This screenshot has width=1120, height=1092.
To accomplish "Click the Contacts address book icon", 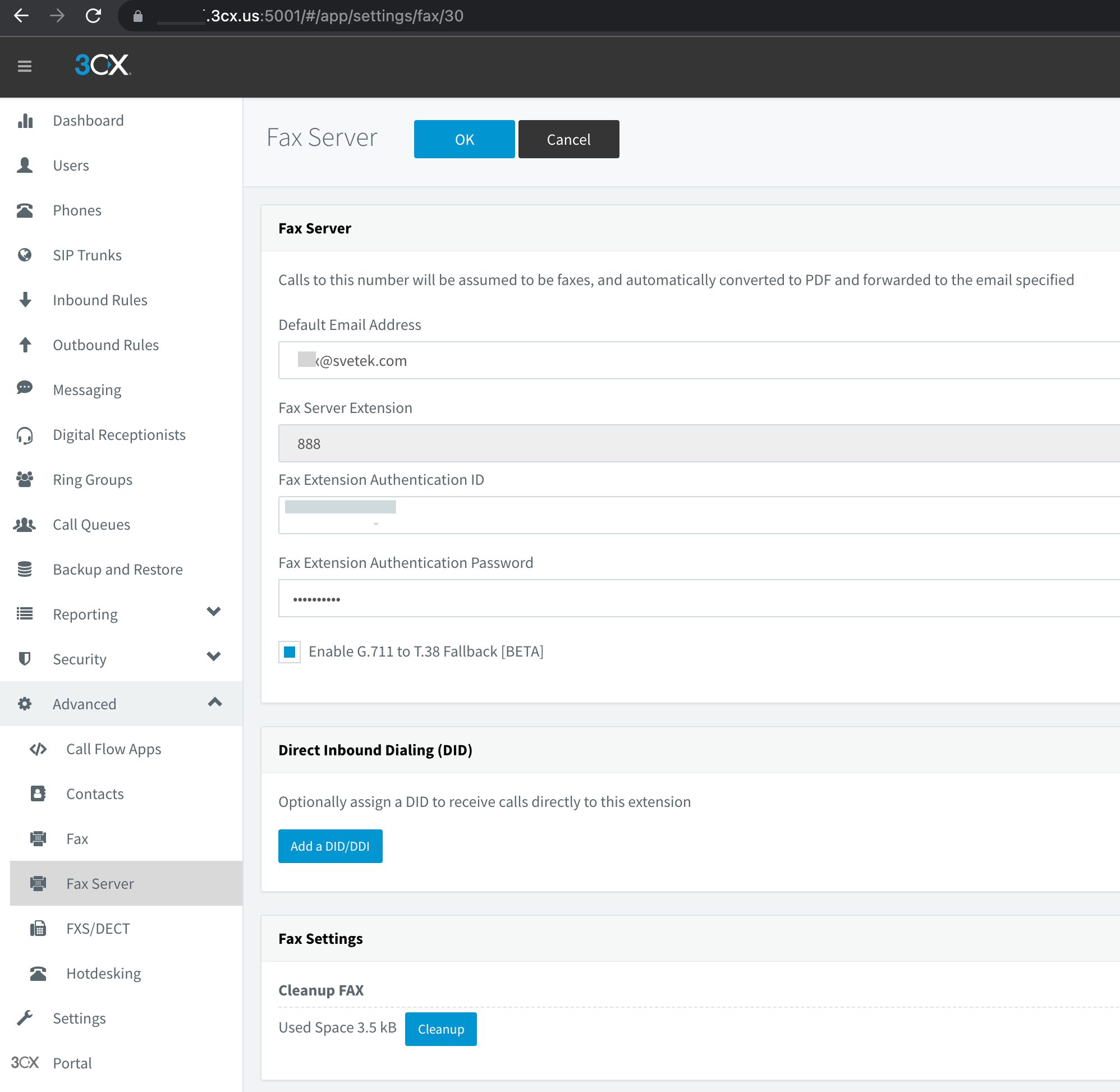I will 38,794.
